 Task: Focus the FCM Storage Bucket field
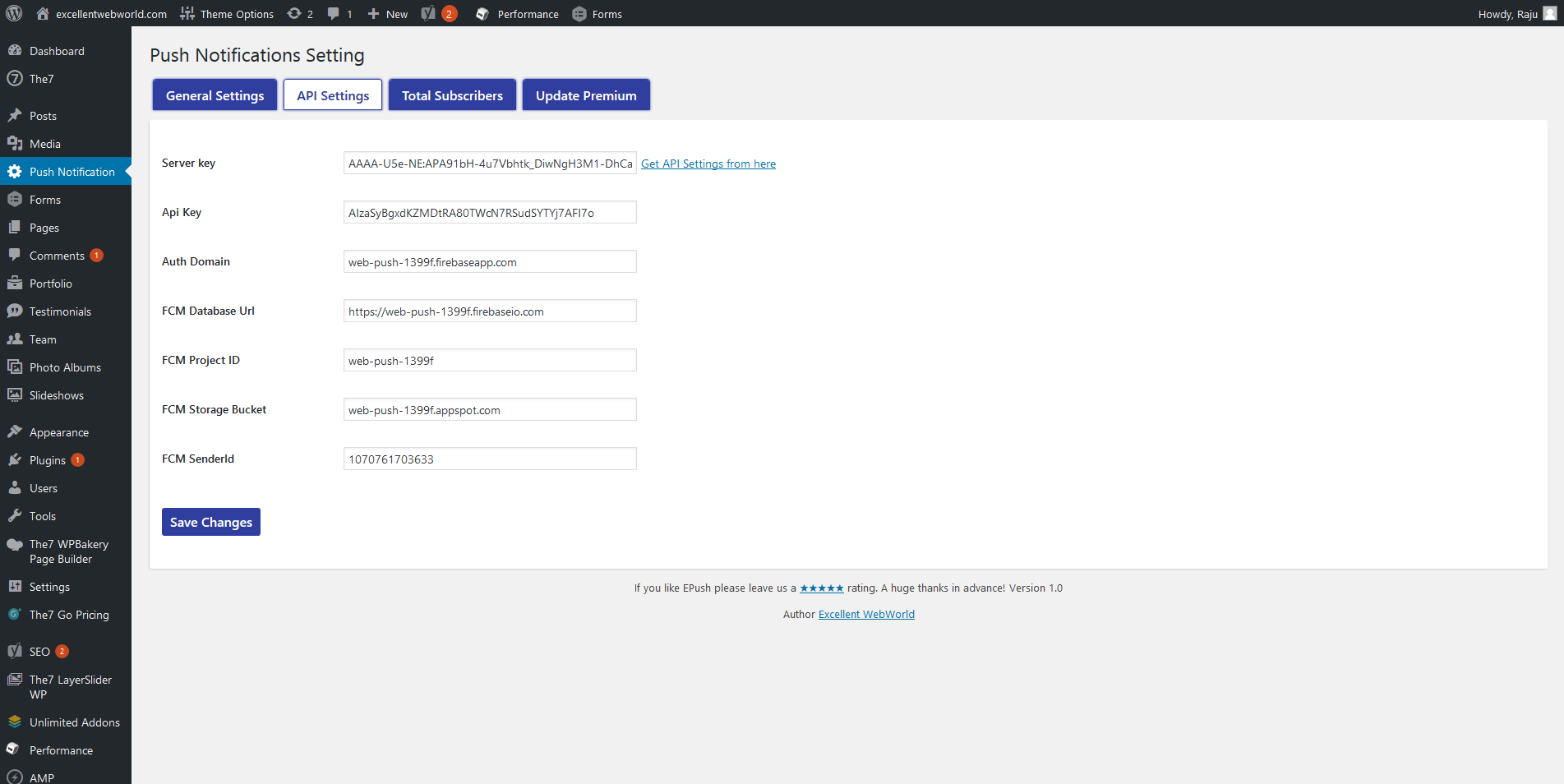pyautogui.click(x=490, y=409)
